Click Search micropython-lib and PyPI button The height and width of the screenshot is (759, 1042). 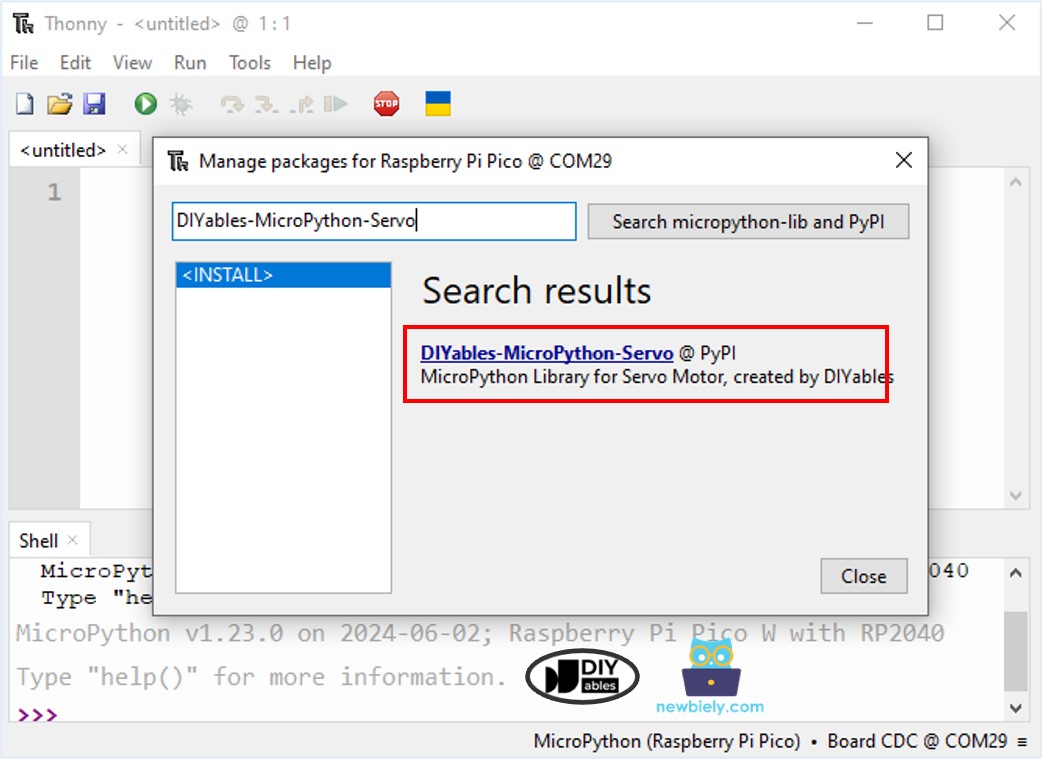point(748,222)
